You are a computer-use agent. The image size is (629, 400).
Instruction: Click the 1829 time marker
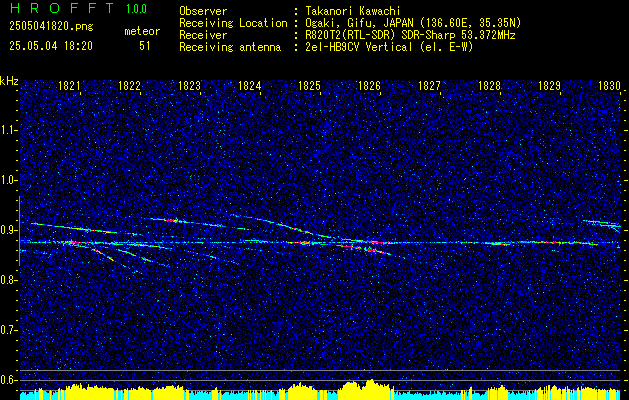[549, 85]
